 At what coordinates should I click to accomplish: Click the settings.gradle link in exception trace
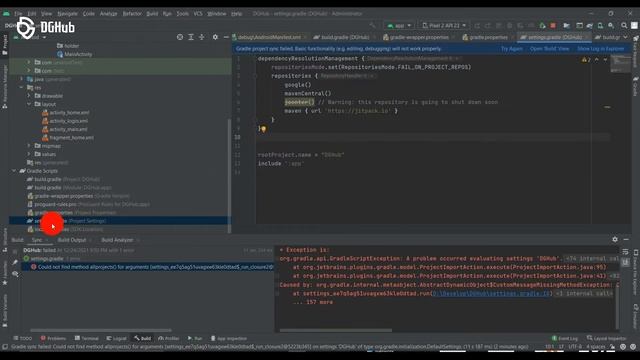coord(492,293)
